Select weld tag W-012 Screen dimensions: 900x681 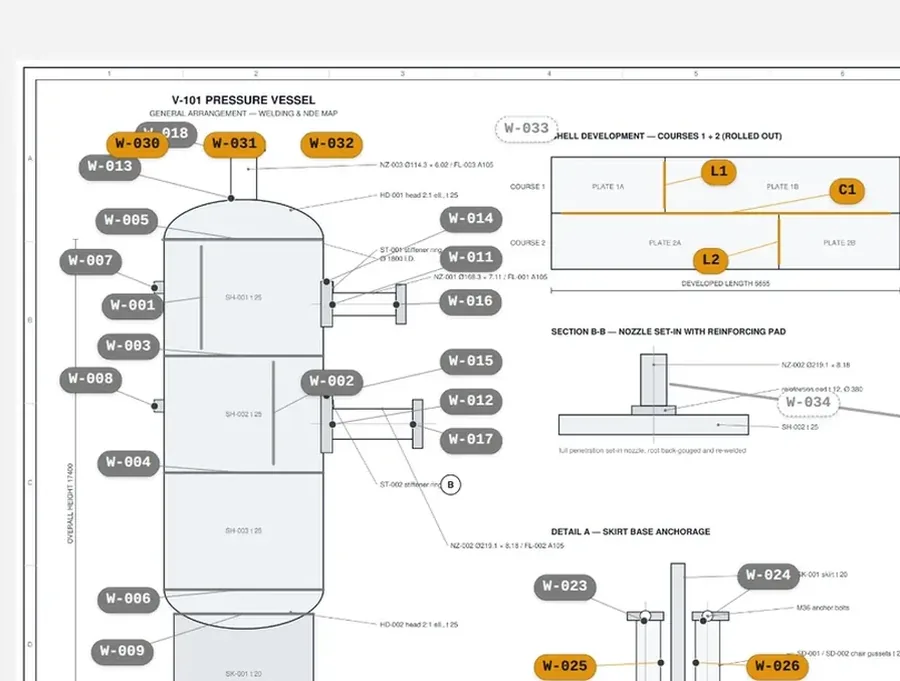pyautogui.click(x=471, y=401)
